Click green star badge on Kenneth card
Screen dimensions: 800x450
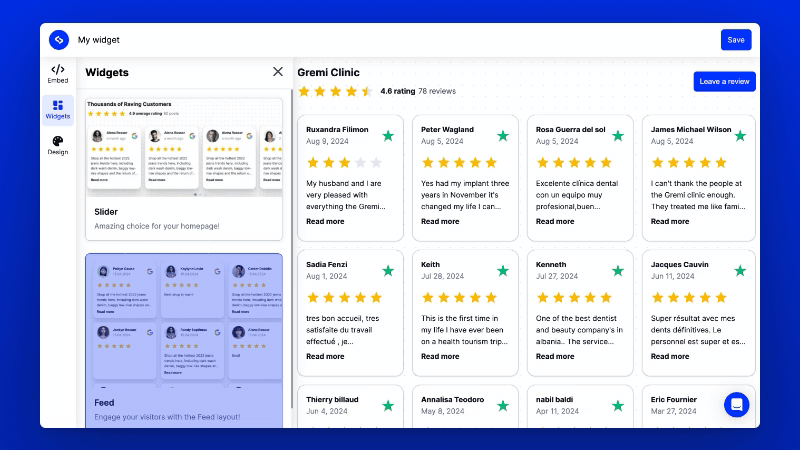click(x=618, y=271)
